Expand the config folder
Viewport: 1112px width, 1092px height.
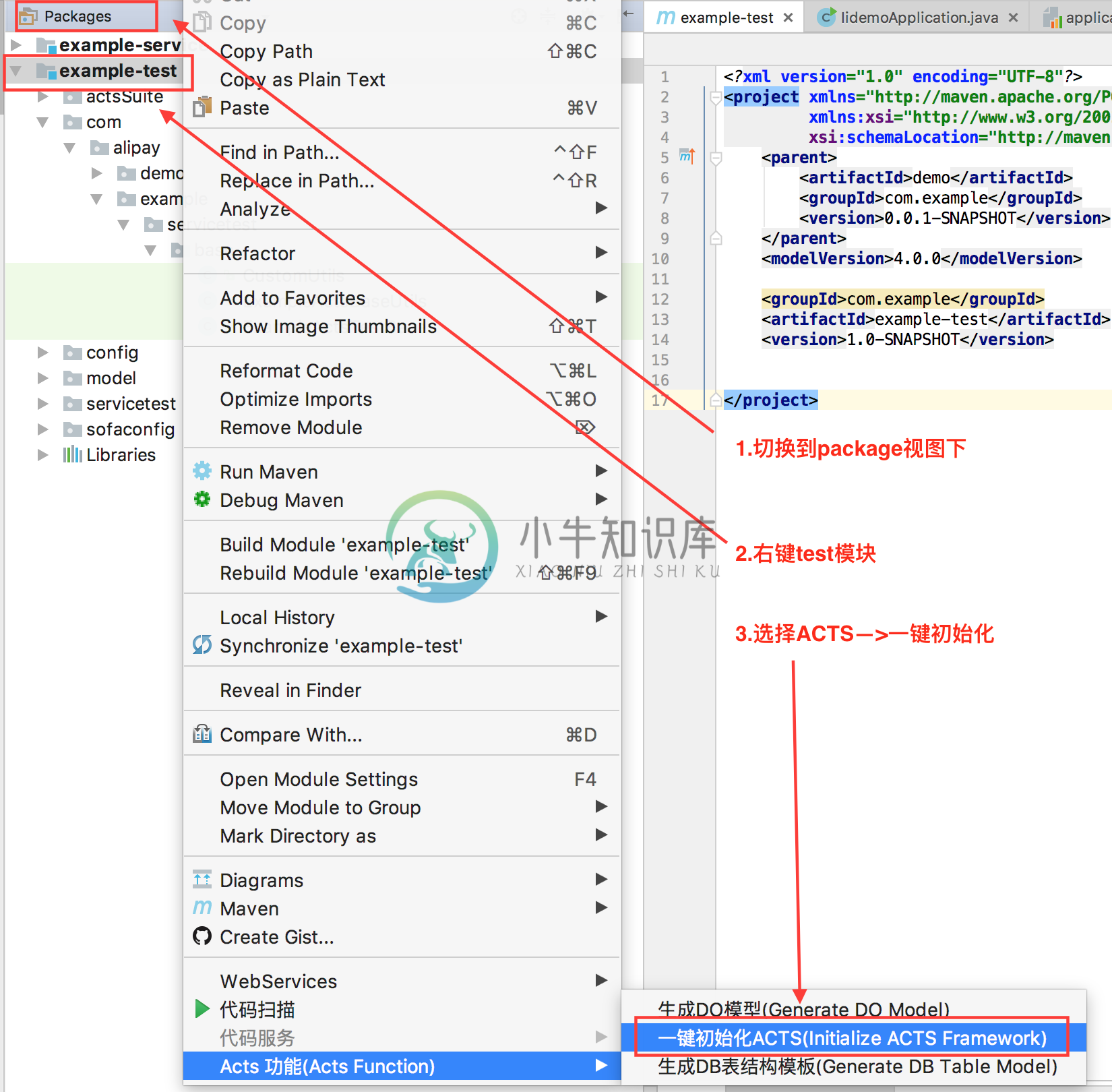[42, 352]
